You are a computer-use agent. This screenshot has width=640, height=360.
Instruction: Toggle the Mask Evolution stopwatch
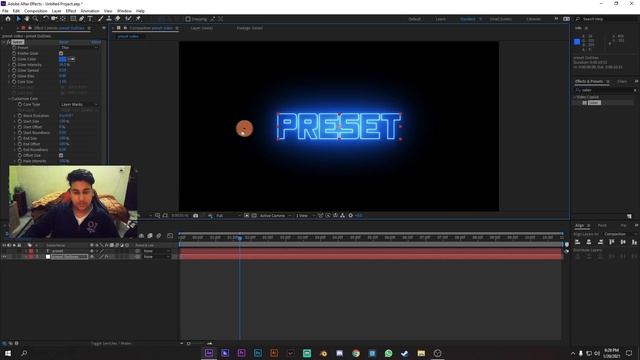(20, 116)
